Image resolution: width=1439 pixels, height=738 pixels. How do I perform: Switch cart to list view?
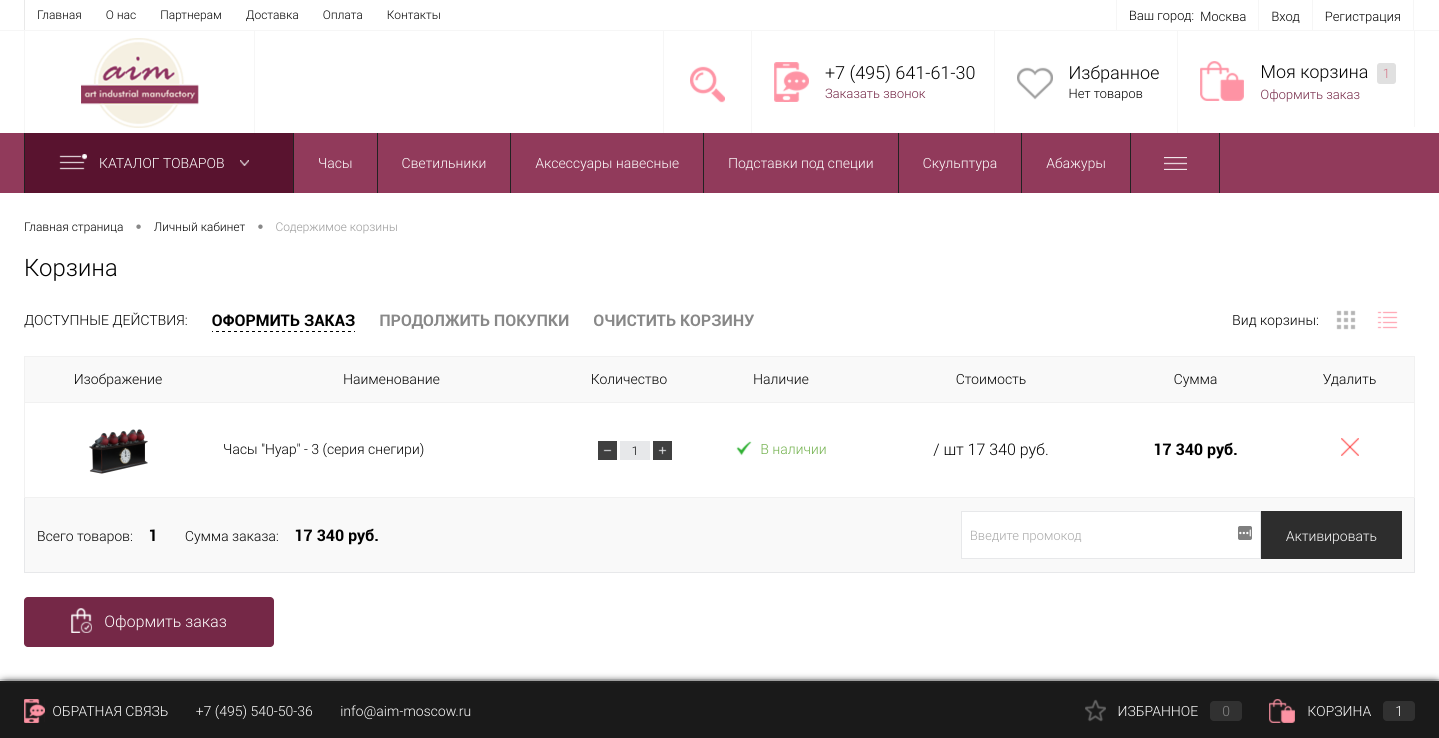pyautogui.click(x=1386, y=320)
